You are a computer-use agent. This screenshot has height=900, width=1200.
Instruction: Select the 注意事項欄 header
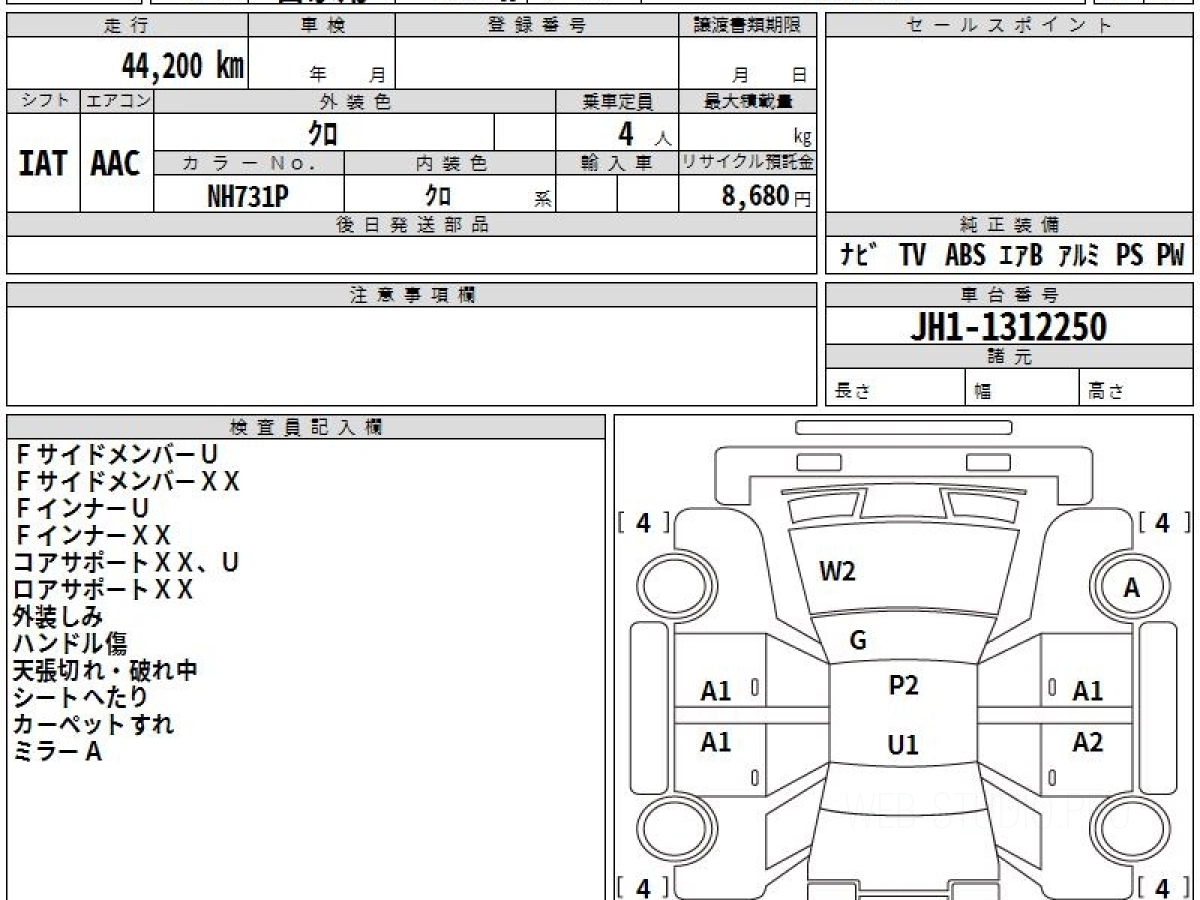click(412, 295)
